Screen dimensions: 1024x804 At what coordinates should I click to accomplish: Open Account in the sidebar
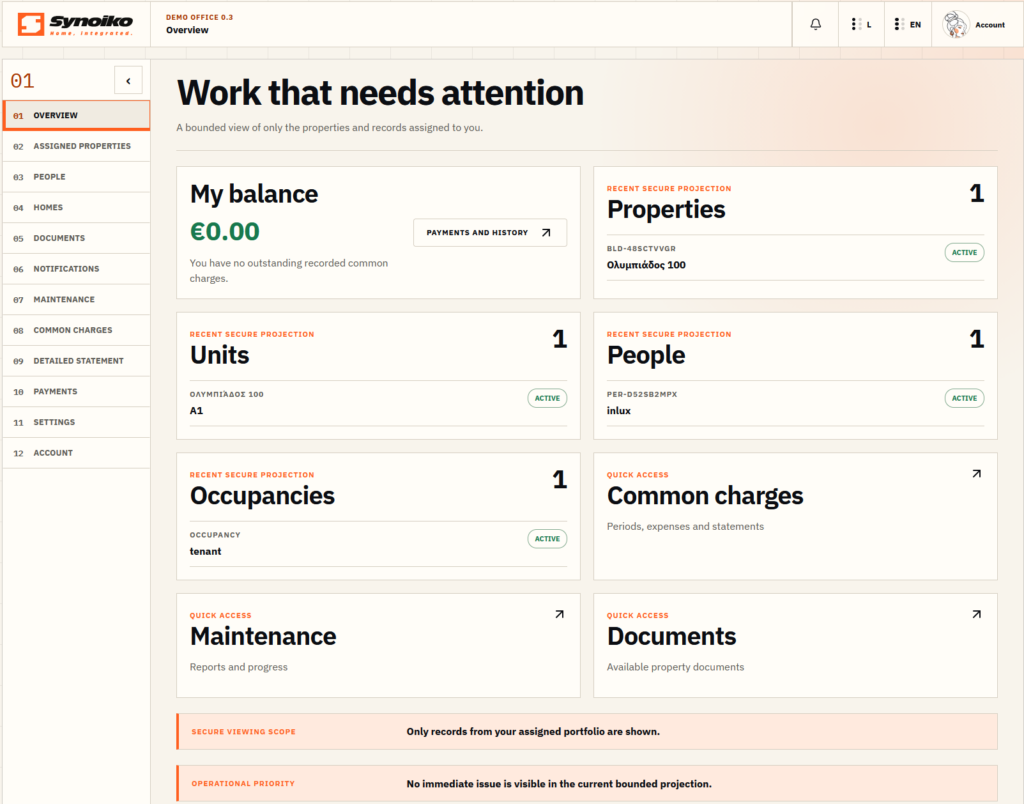[x=76, y=453]
